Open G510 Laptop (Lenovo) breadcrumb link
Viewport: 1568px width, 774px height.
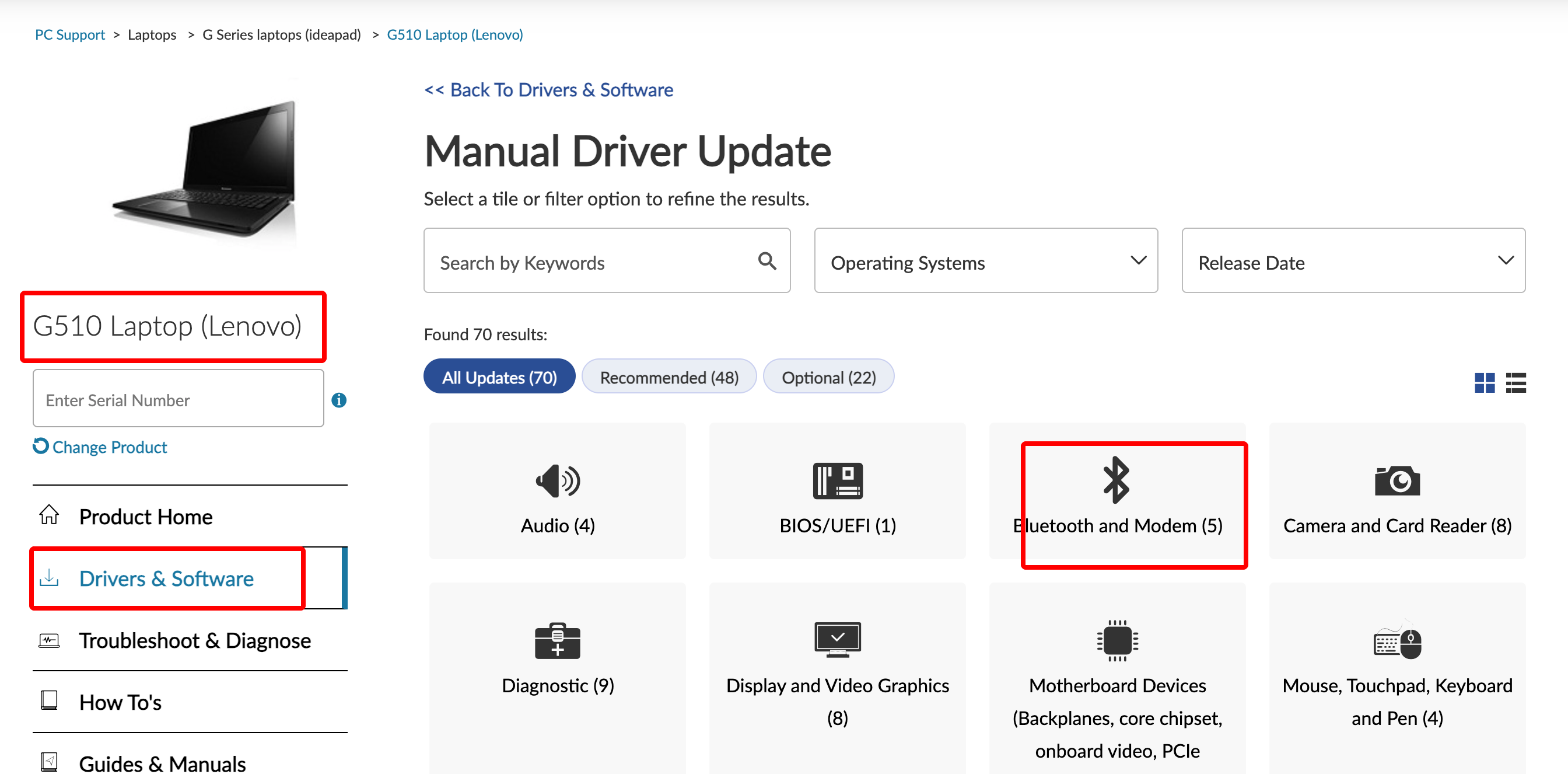click(x=454, y=34)
